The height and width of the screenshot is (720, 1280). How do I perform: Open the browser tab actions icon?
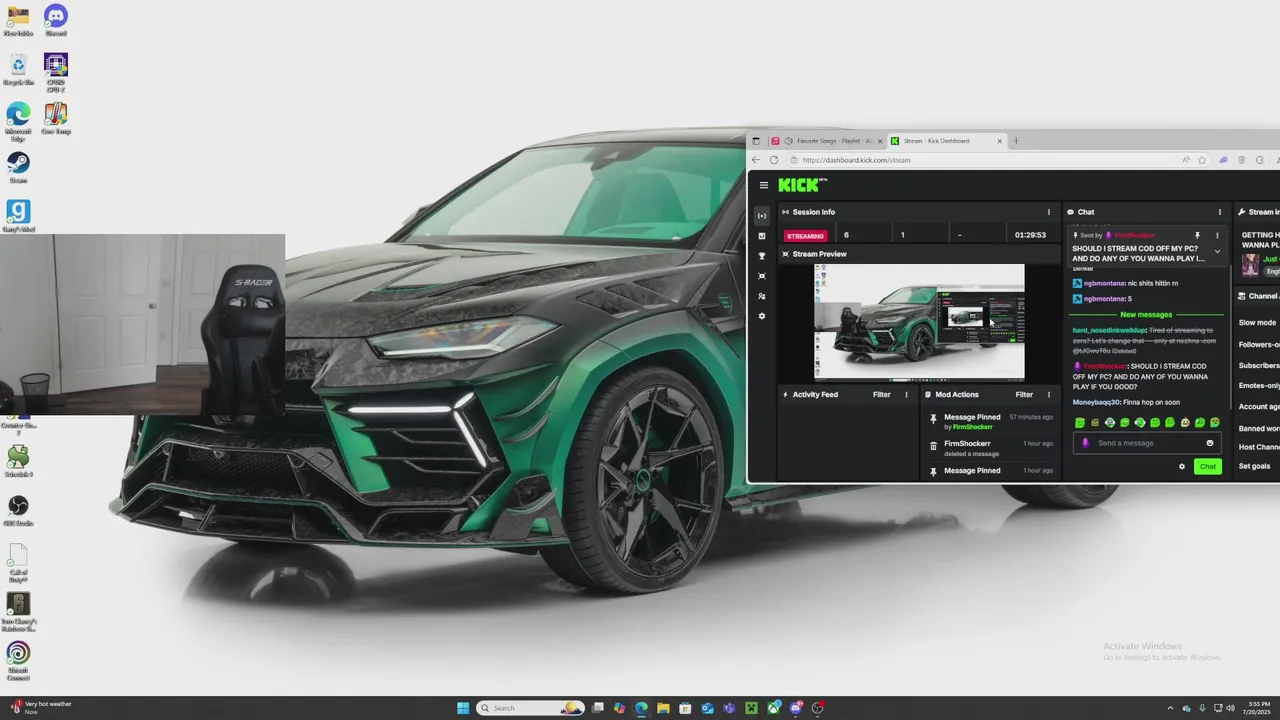point(756,141)
